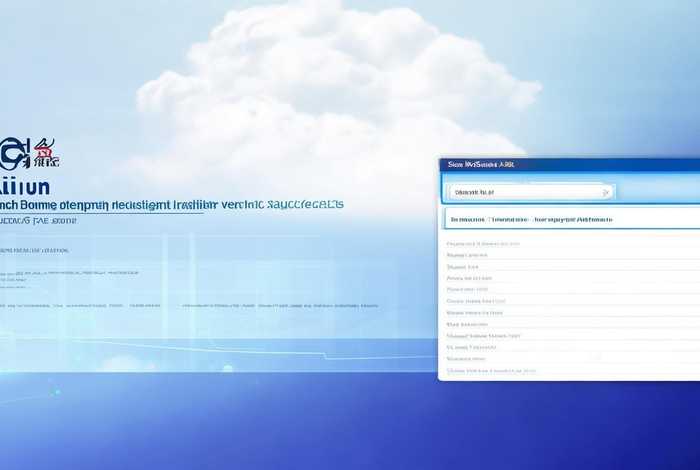
Task: Open the first item in the panel list
Action: tap(482, 243)
